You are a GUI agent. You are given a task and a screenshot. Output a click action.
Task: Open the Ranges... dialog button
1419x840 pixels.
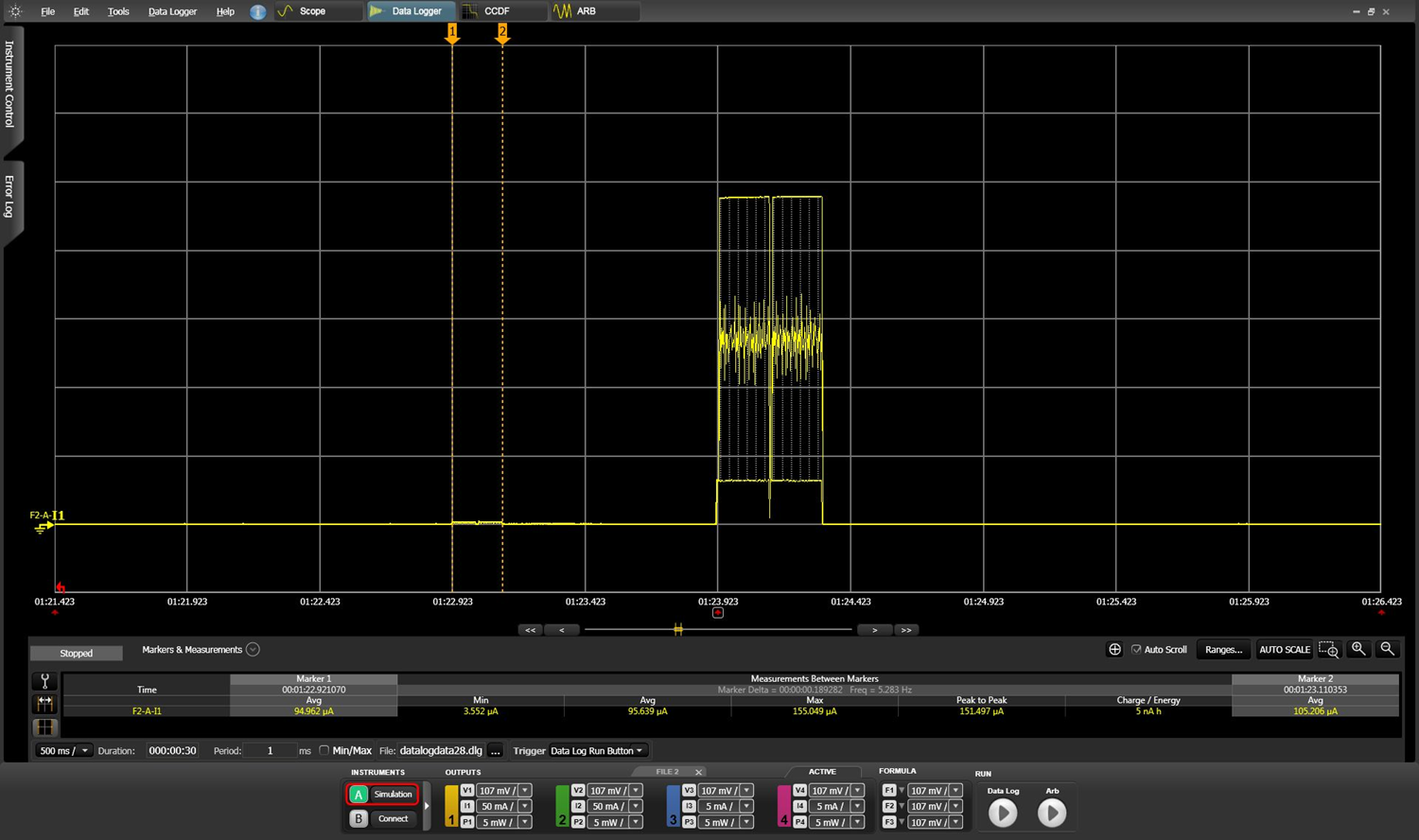click(x=1223, y=650)
